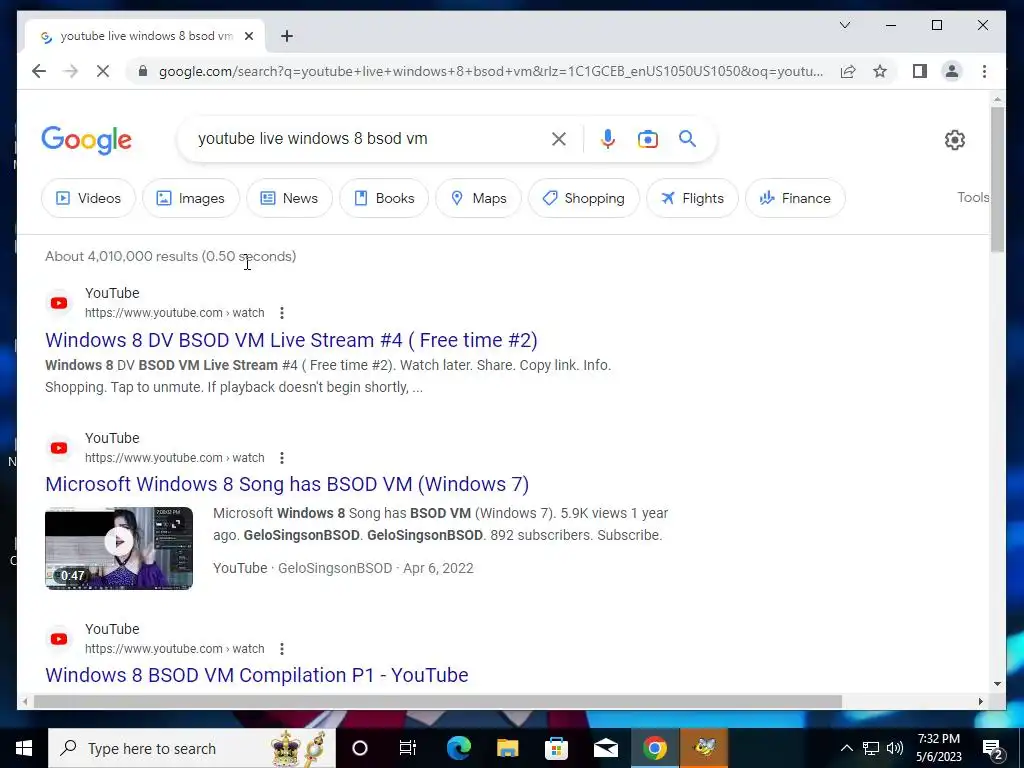
Task: Open Microsoft Windows 8 Song has BSOD VM link
Action: click(287, 485)
